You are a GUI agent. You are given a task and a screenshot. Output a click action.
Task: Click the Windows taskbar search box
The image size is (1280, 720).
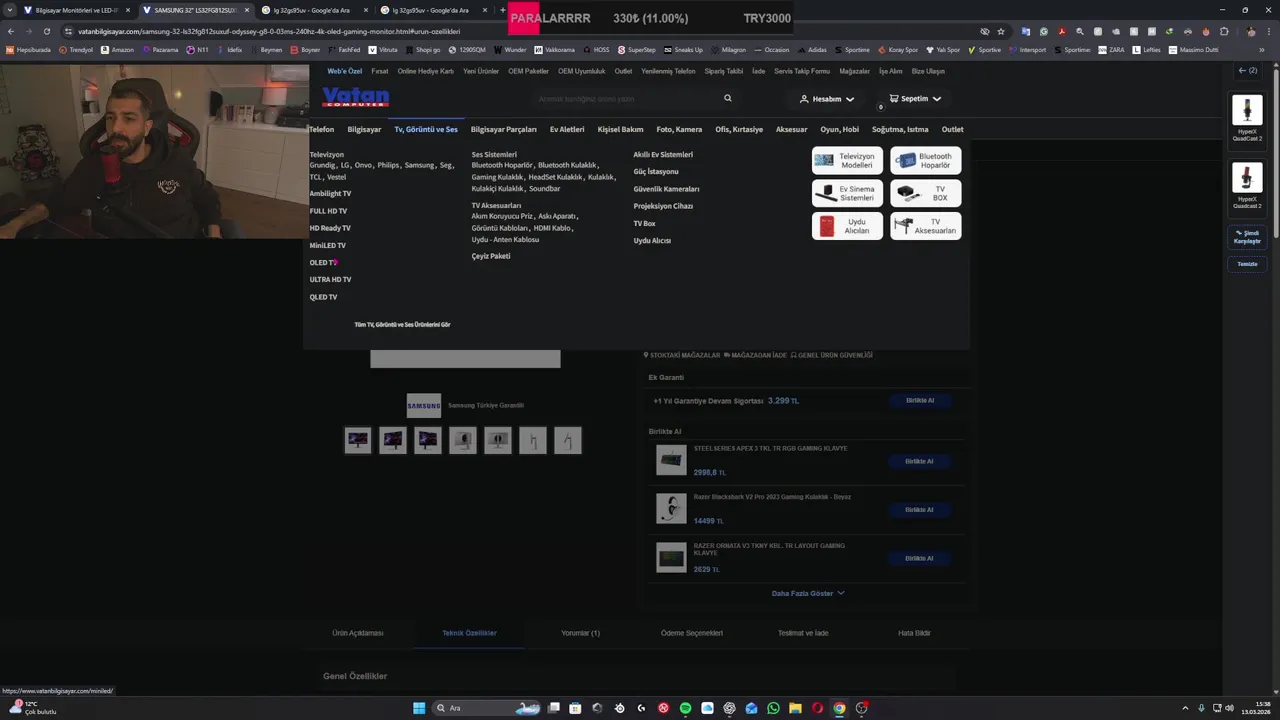[486, 708]
